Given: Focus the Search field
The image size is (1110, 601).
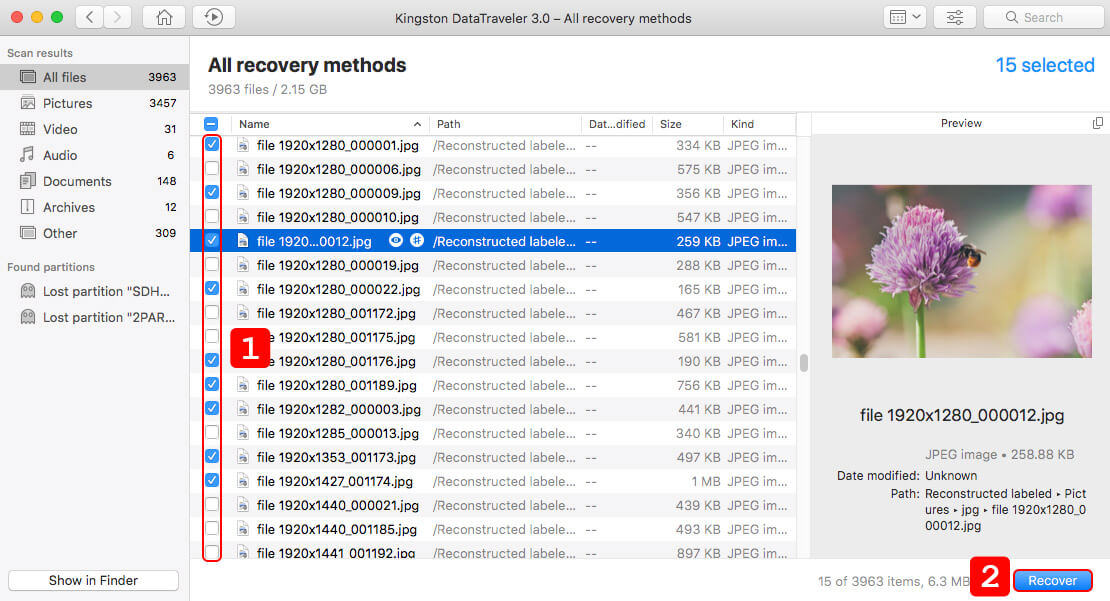Looking at the screenshot, I should (x=1044, y=17).
